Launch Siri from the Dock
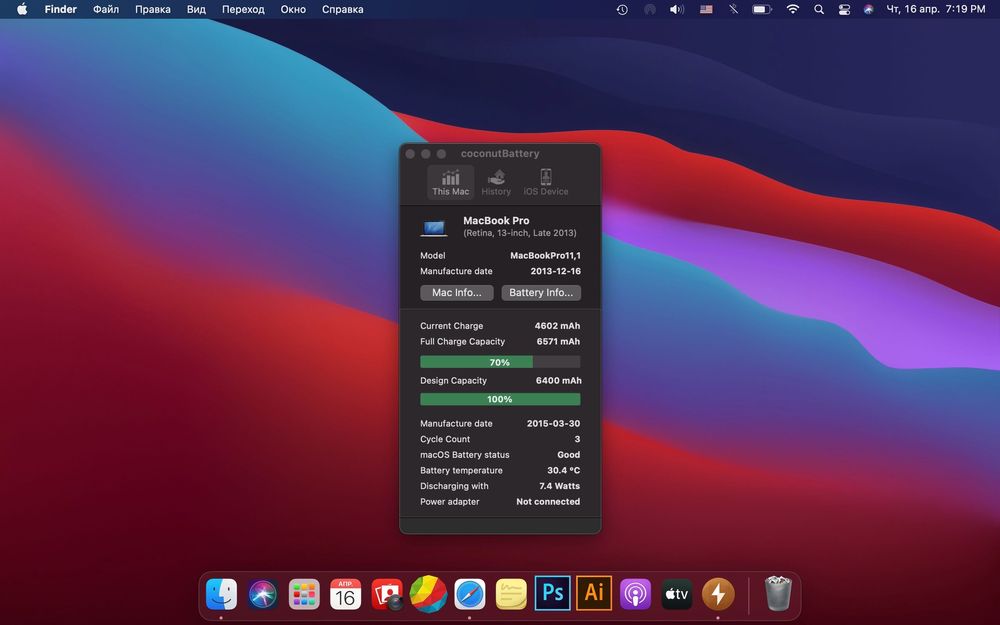The image size is (1000, 625). [x=263, y=594]
